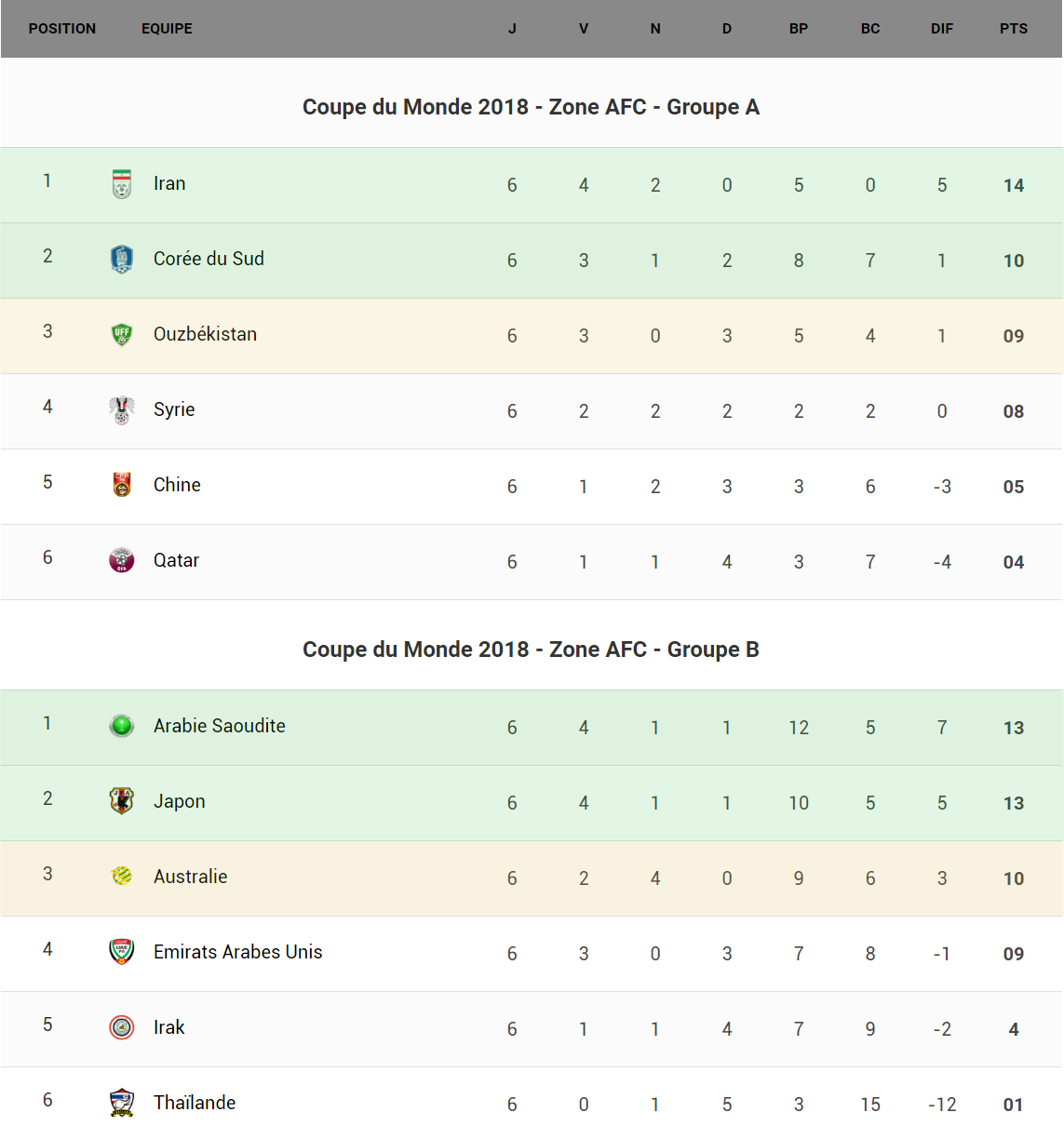Click the PTS column header
1064x1139 pixels.
[x=1013, y=29]
